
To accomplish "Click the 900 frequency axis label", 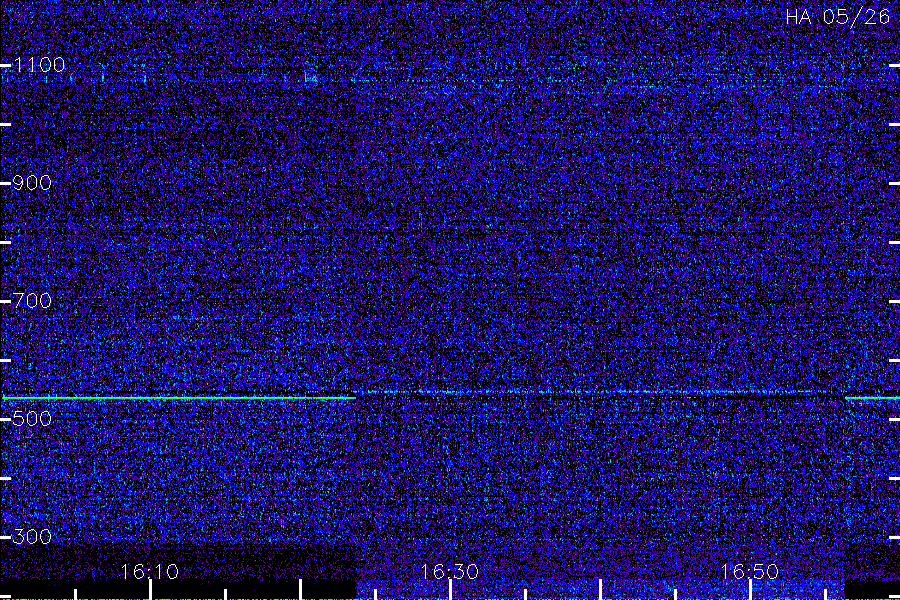I will pos(32,183).
